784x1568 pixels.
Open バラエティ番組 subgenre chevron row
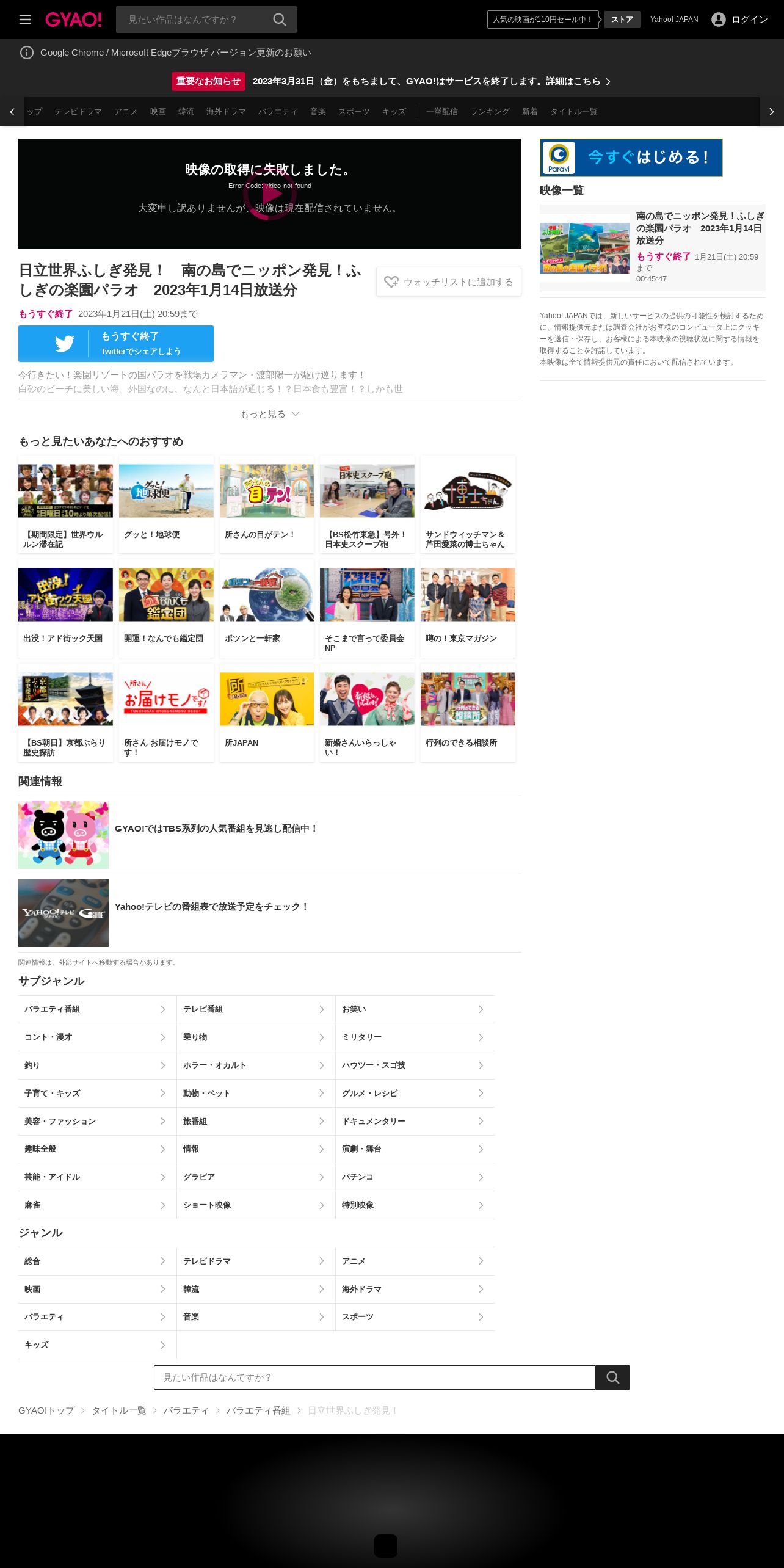97,1009
